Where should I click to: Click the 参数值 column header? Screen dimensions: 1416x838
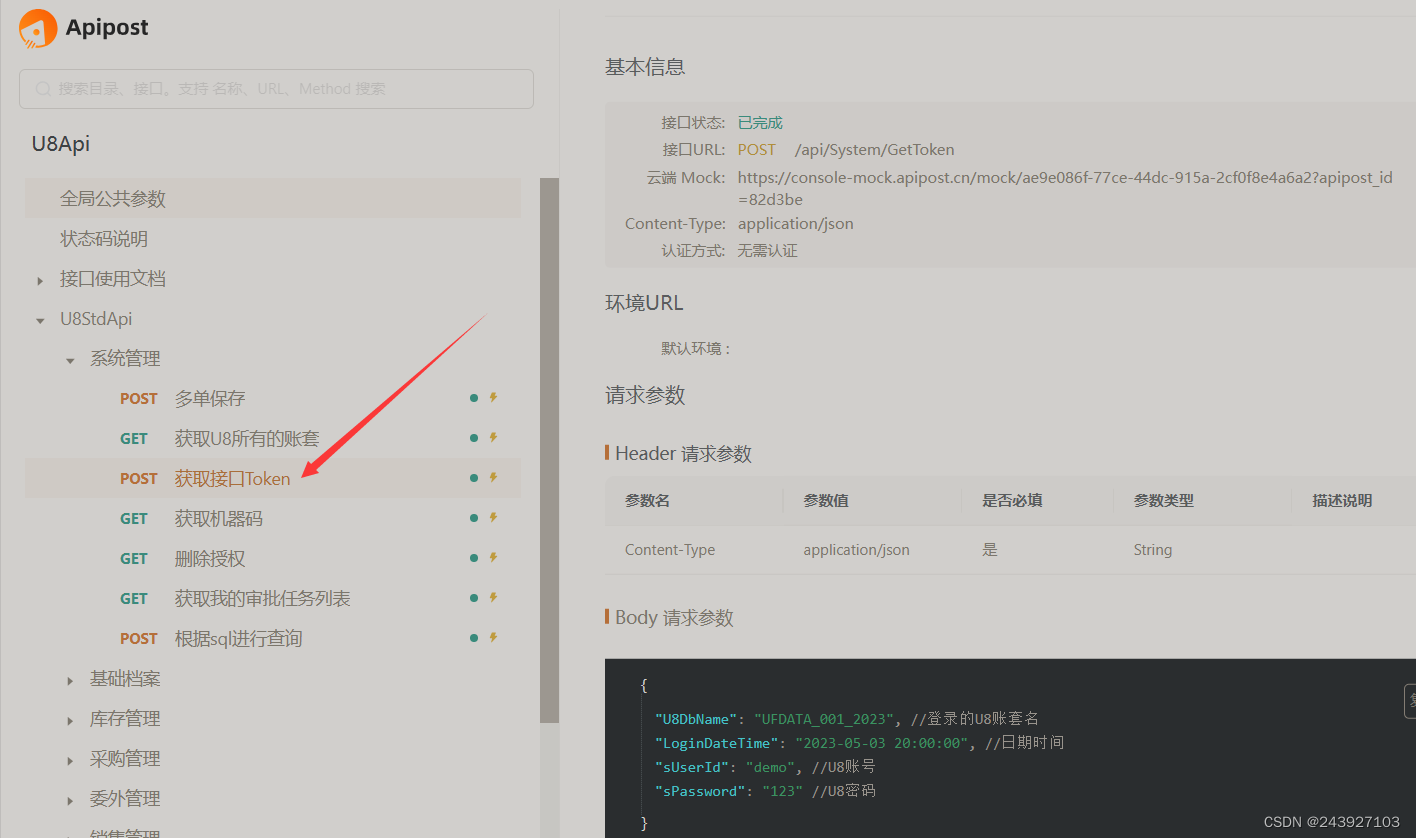click(x=826, y=500)
